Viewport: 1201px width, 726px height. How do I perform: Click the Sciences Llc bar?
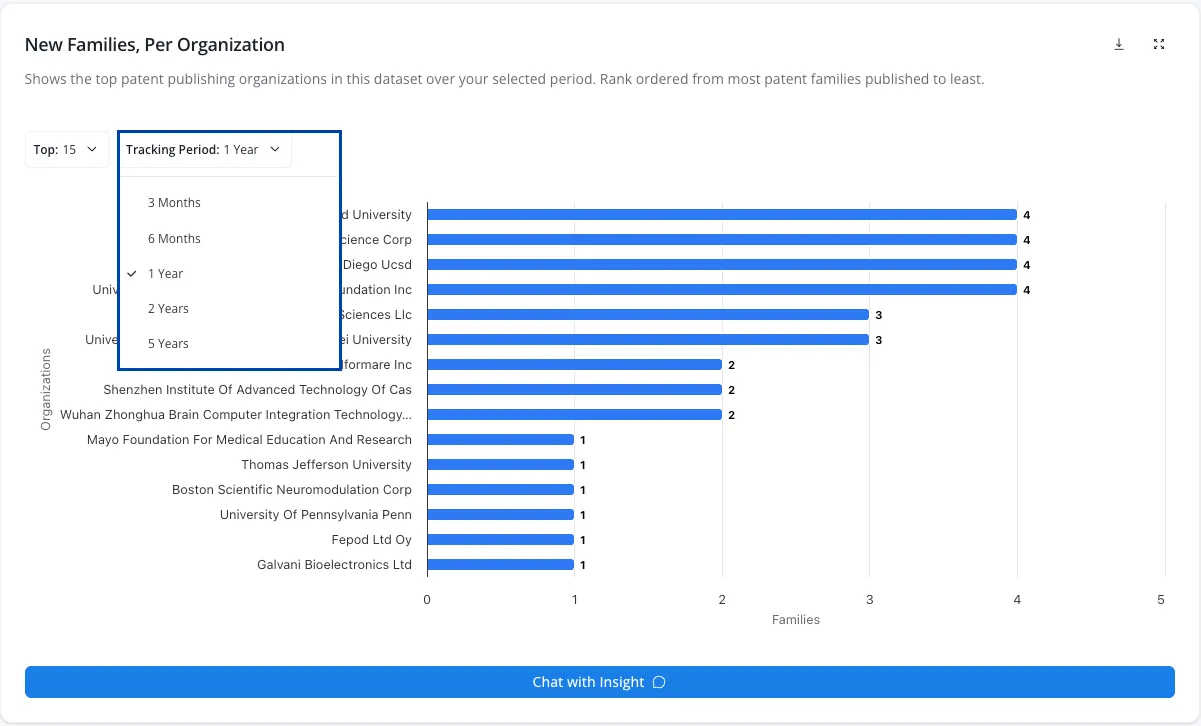click(648, 315)
